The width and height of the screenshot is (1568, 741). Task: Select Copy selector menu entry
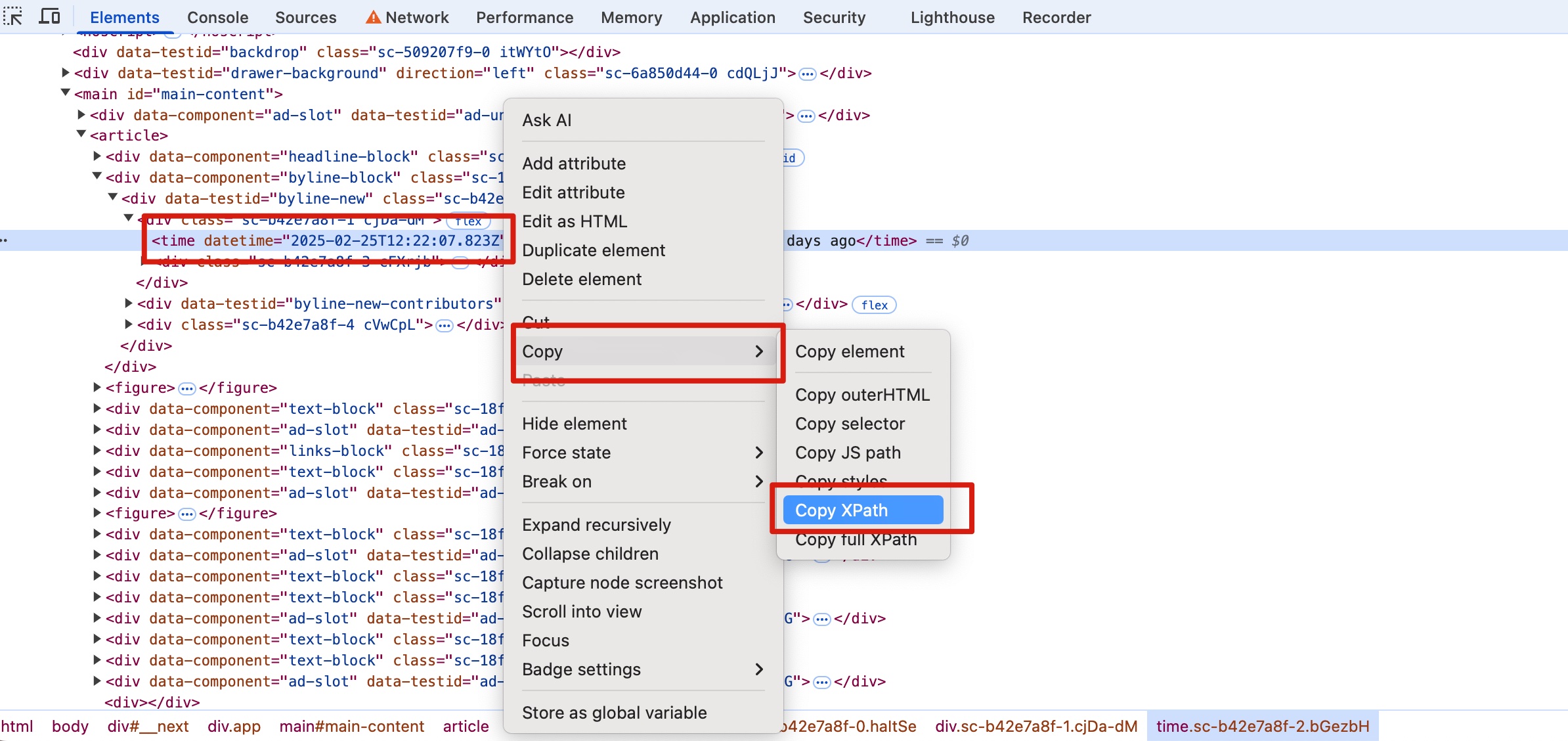850,424
